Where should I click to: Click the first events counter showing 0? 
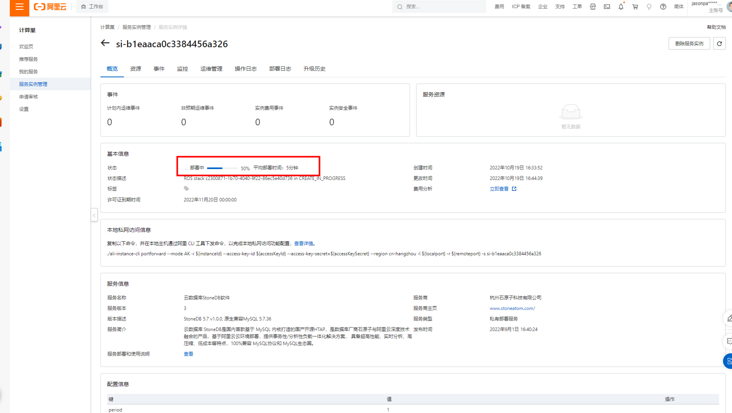coord(110,122)
